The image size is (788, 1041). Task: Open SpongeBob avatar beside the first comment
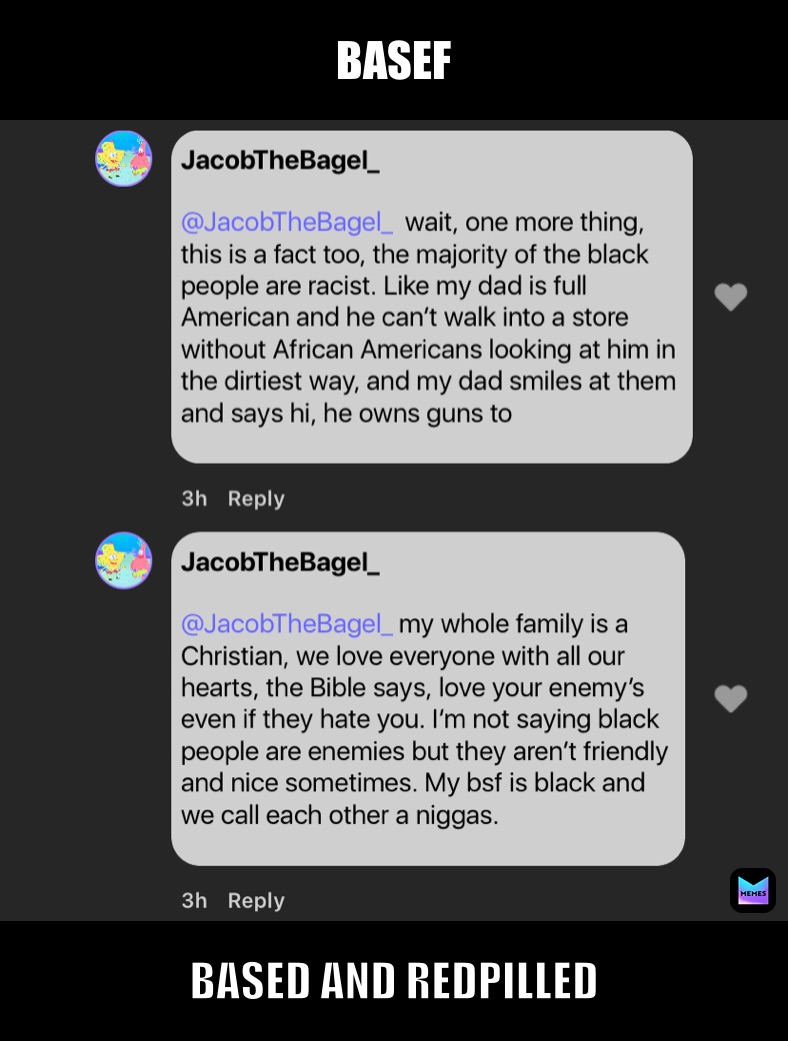124,159
